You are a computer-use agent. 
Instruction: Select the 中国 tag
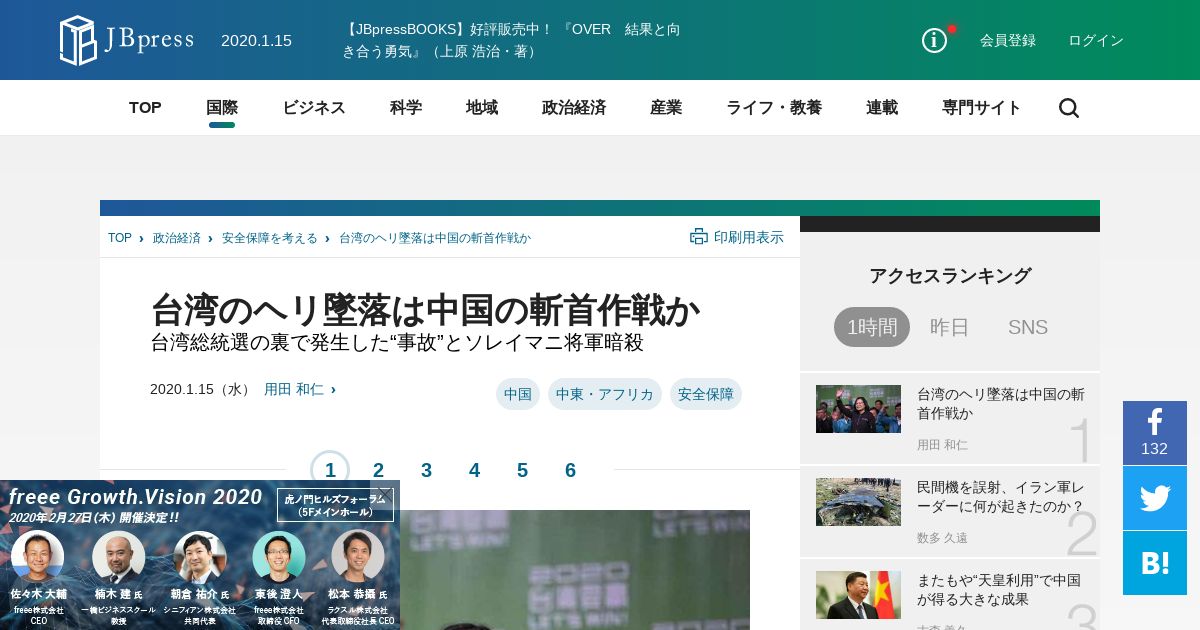(x=518, y=394)
